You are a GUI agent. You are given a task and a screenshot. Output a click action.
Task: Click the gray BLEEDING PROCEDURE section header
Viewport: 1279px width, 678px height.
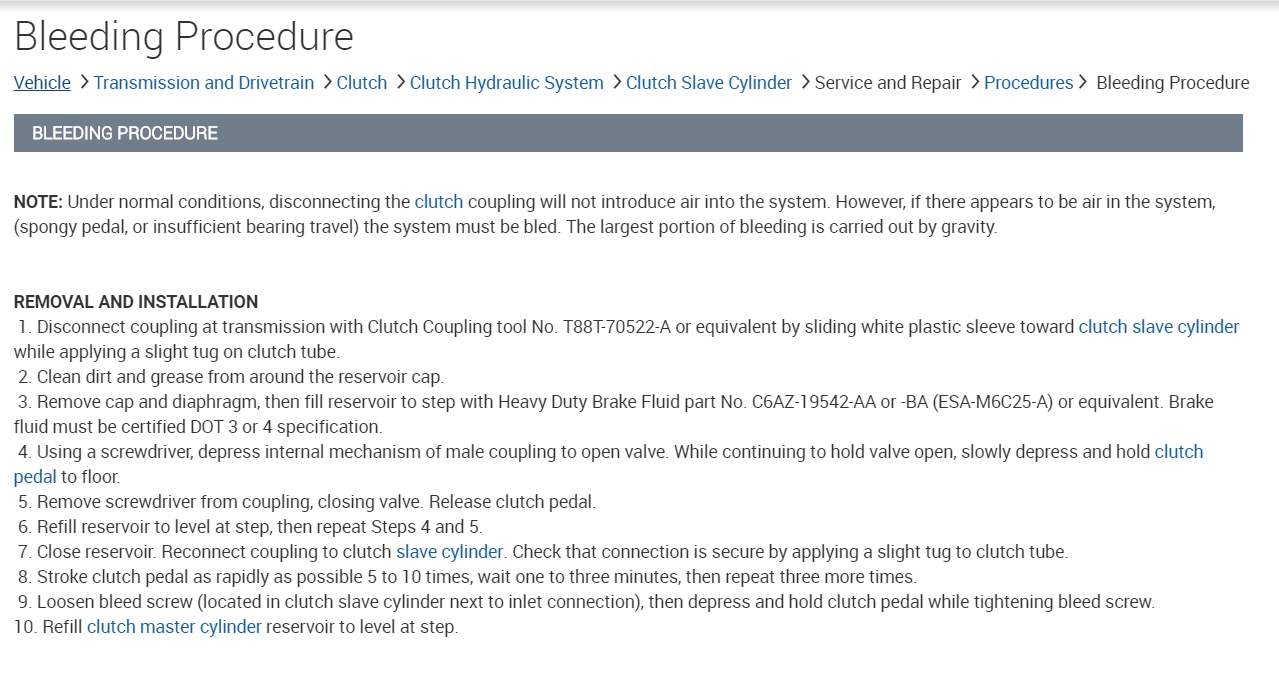628,133
